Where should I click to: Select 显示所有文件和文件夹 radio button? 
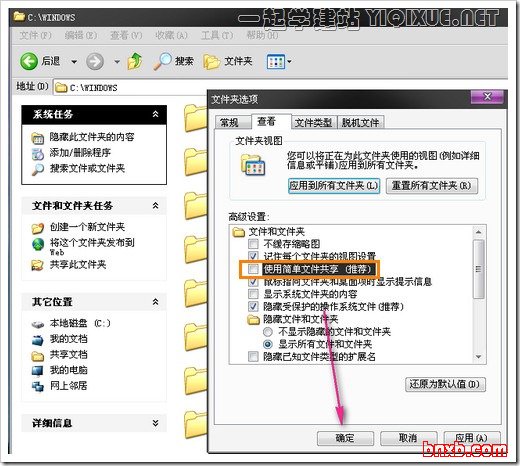coord(268,344)
